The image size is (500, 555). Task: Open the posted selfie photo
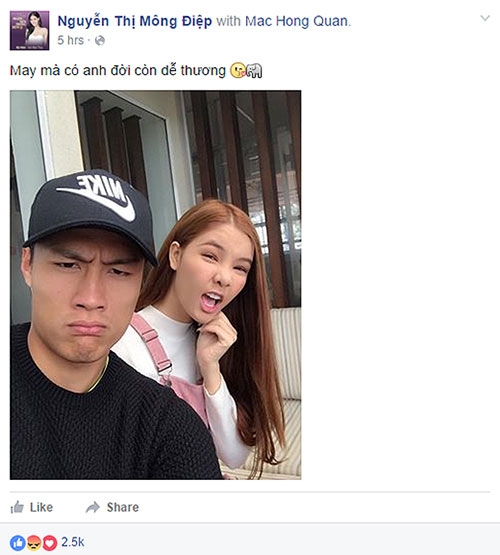[155, 285]
